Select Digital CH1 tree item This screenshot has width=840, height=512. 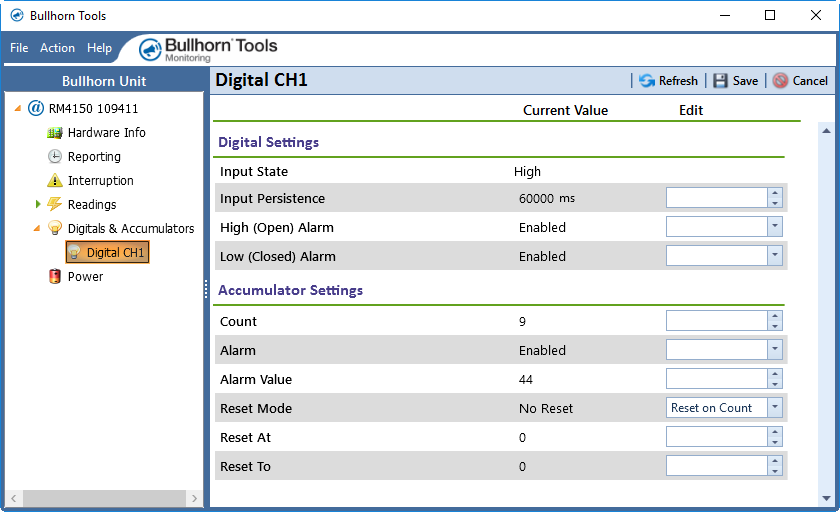tap(107, 252)
